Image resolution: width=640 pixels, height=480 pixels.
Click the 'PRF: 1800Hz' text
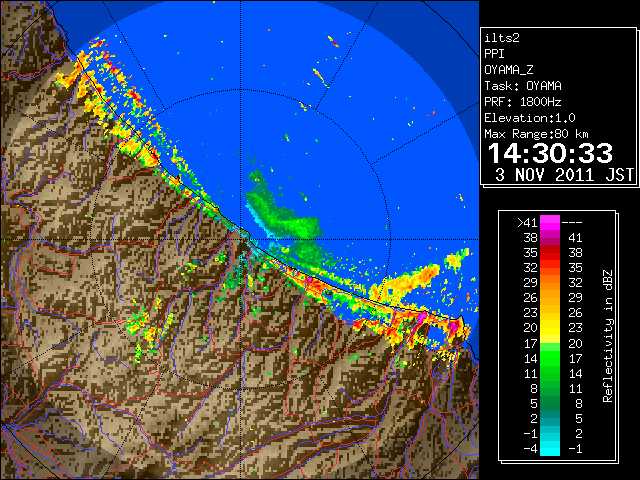click(523, 102)
